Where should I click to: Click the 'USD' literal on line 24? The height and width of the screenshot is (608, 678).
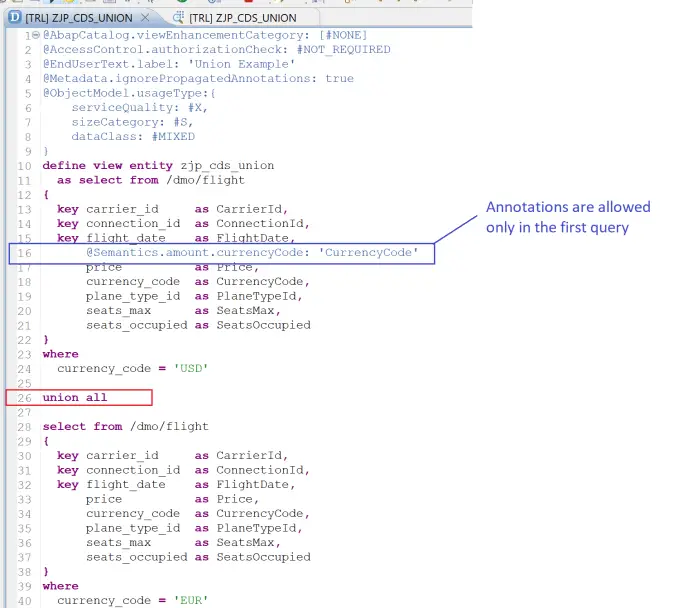pyautogui.click(x=191, y=368)
